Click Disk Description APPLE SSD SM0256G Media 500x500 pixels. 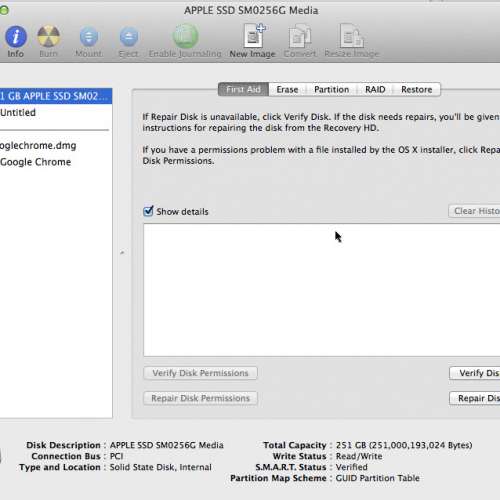coord(167,445)
